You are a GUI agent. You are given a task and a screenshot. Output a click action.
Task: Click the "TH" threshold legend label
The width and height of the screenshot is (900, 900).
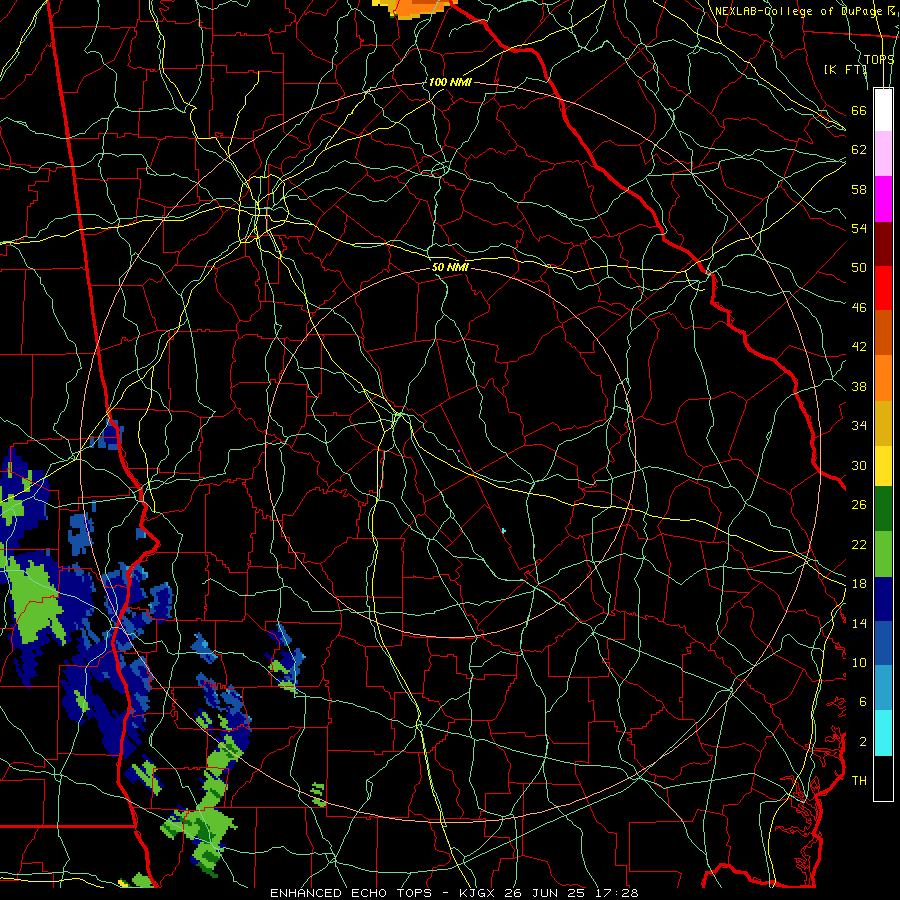click(859, 781)
